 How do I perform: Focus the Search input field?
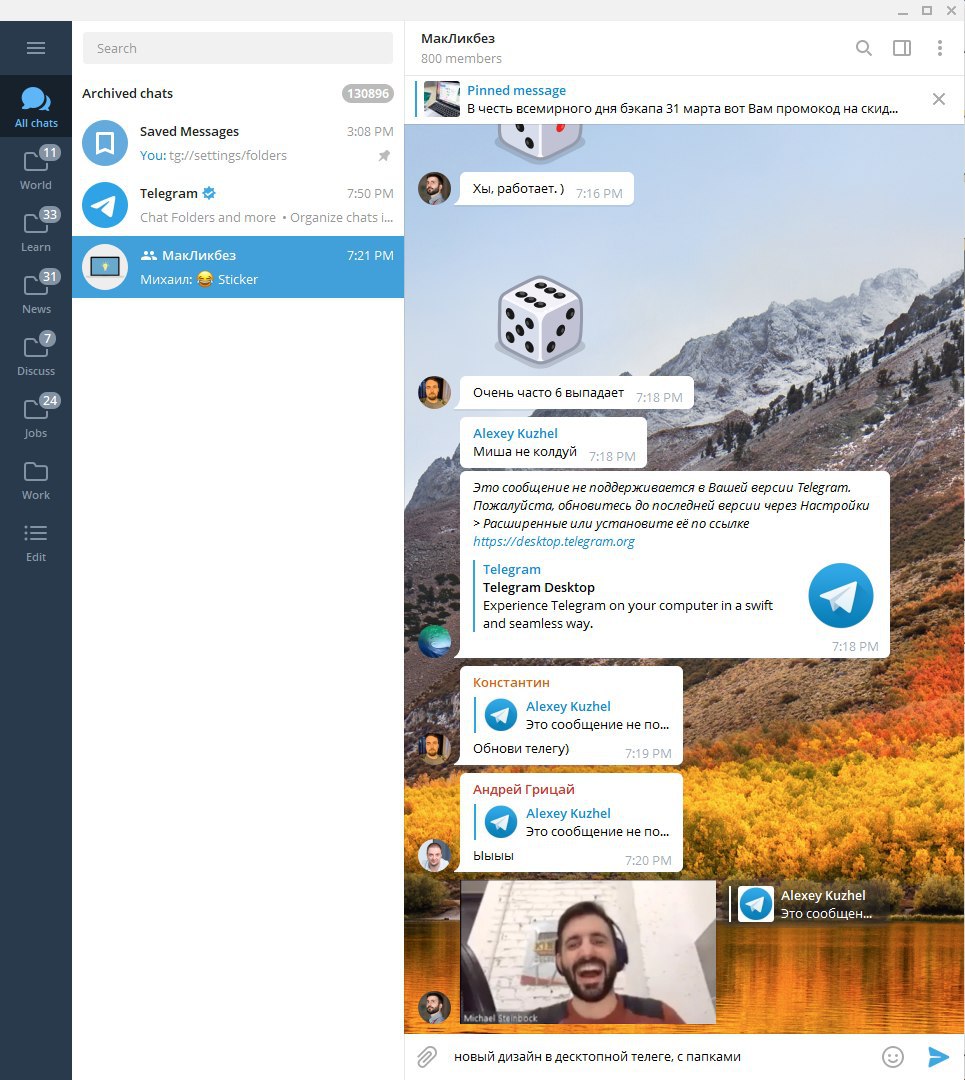(238, 48)
